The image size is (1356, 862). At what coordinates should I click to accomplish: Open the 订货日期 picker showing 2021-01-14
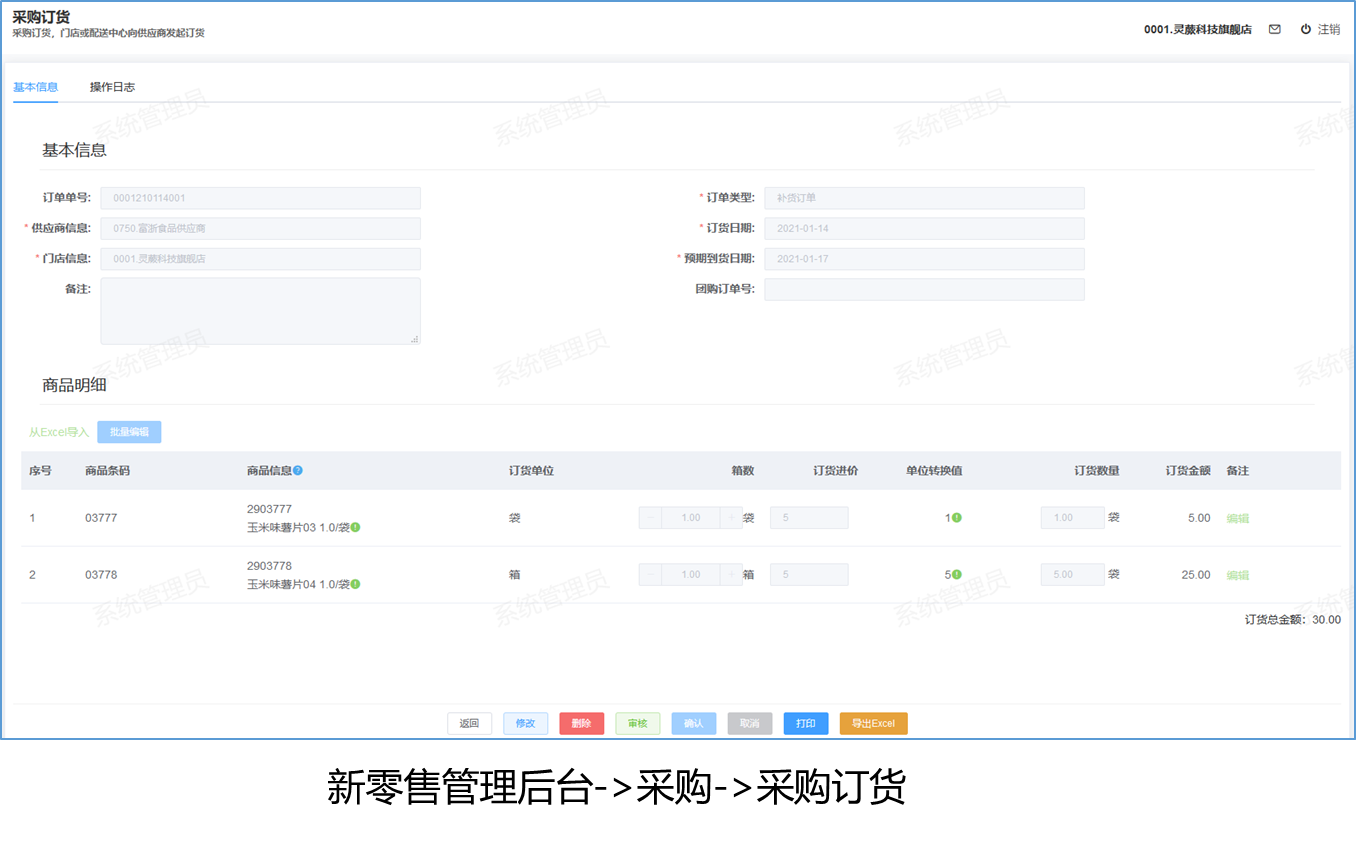tap(924, 228)
